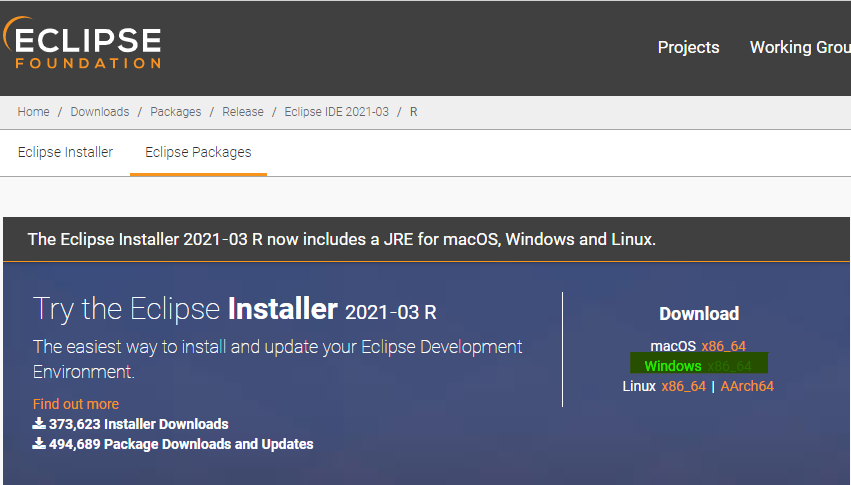Open the Projects menu in header
Screen dimensions: 851x485
[x=688, y=47]
